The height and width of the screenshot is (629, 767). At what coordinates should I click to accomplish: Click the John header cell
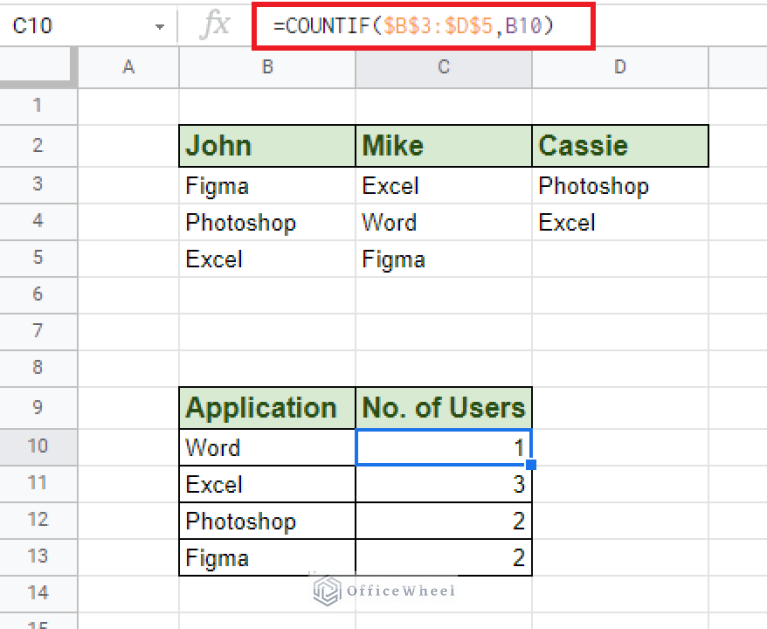click(267, 146)
